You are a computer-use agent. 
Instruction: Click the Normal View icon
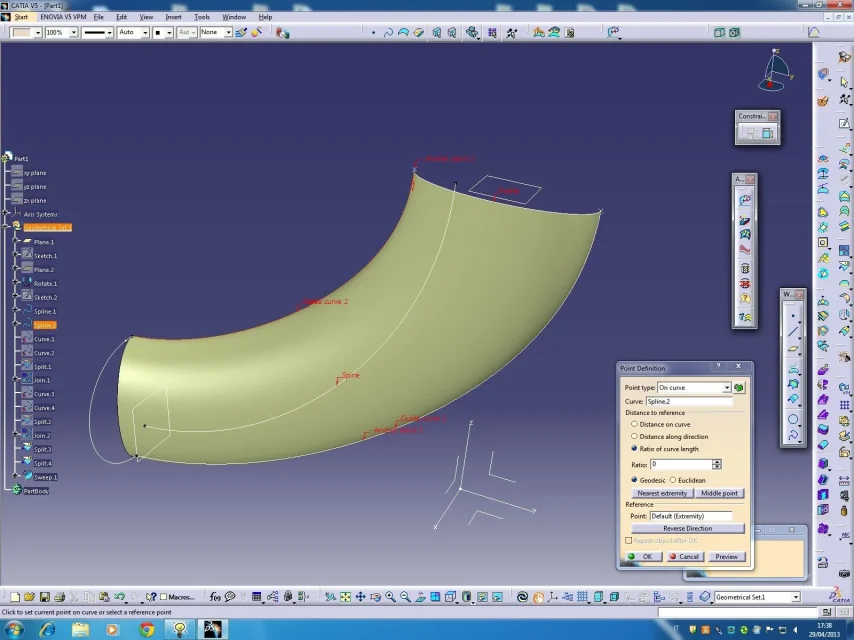420,597
